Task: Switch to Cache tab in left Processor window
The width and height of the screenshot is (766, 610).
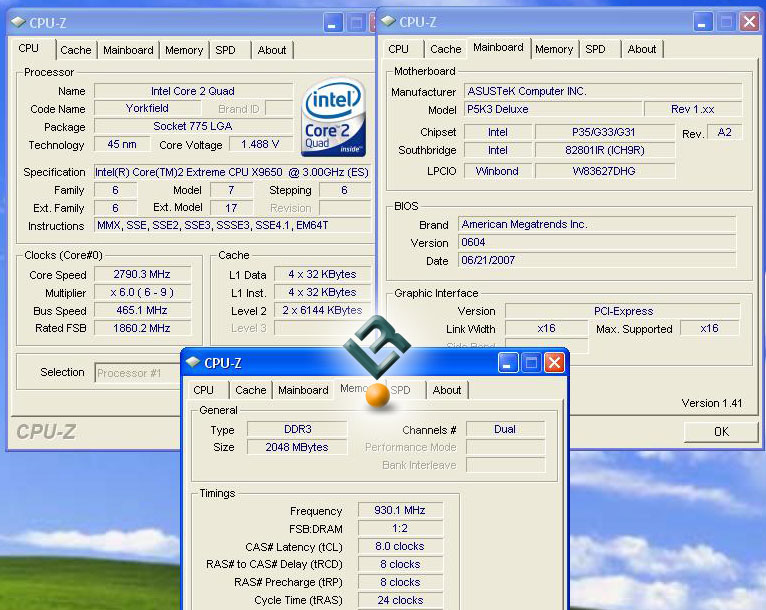Action: 76,50
